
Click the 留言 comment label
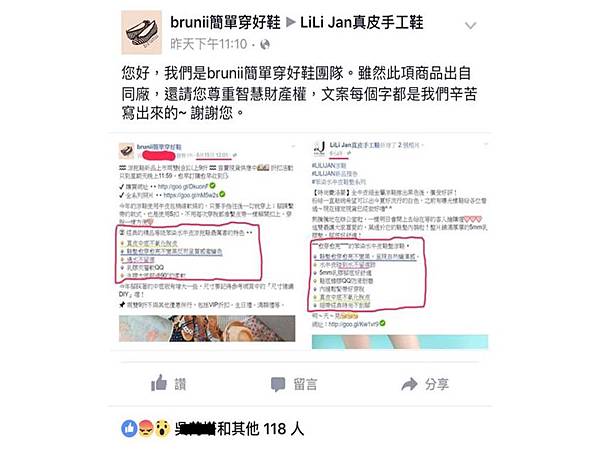click(x=305, y=384)
